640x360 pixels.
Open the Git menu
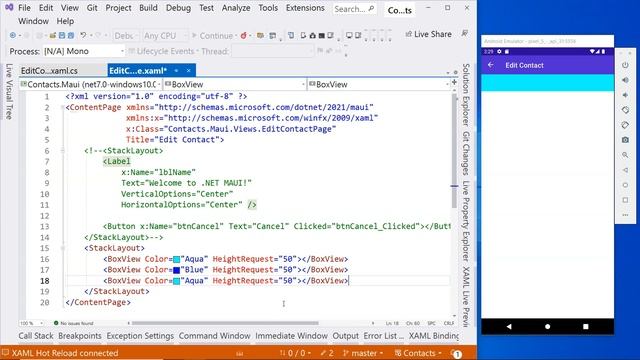92,8
